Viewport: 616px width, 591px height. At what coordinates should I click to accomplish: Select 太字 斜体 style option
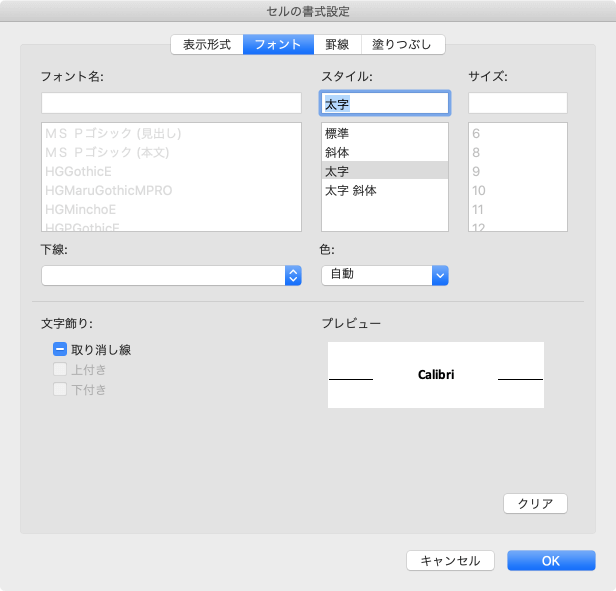coord(350,190)
